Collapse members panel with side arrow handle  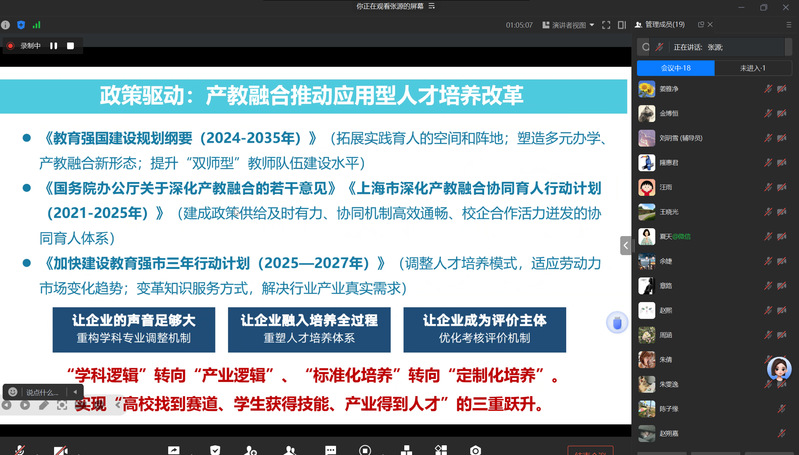pos(626,246)
